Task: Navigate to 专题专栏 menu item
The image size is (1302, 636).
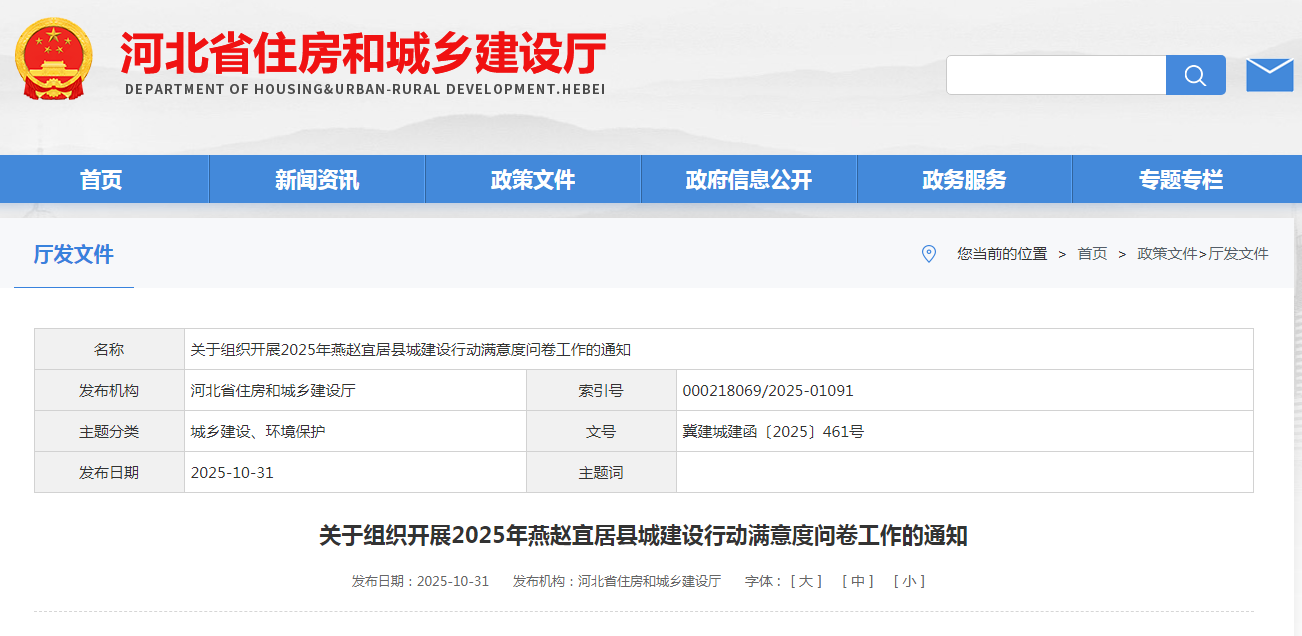Action: pos(1180,180)
